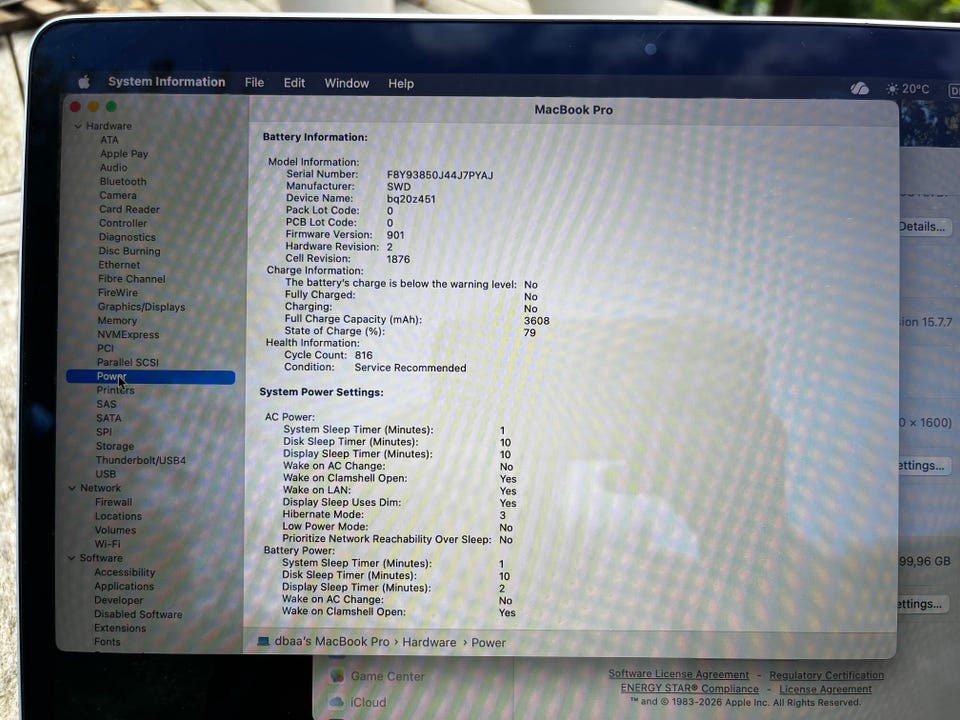Select Card Reader in the sidebar
The image size is (960, 720).
(129, 209)
